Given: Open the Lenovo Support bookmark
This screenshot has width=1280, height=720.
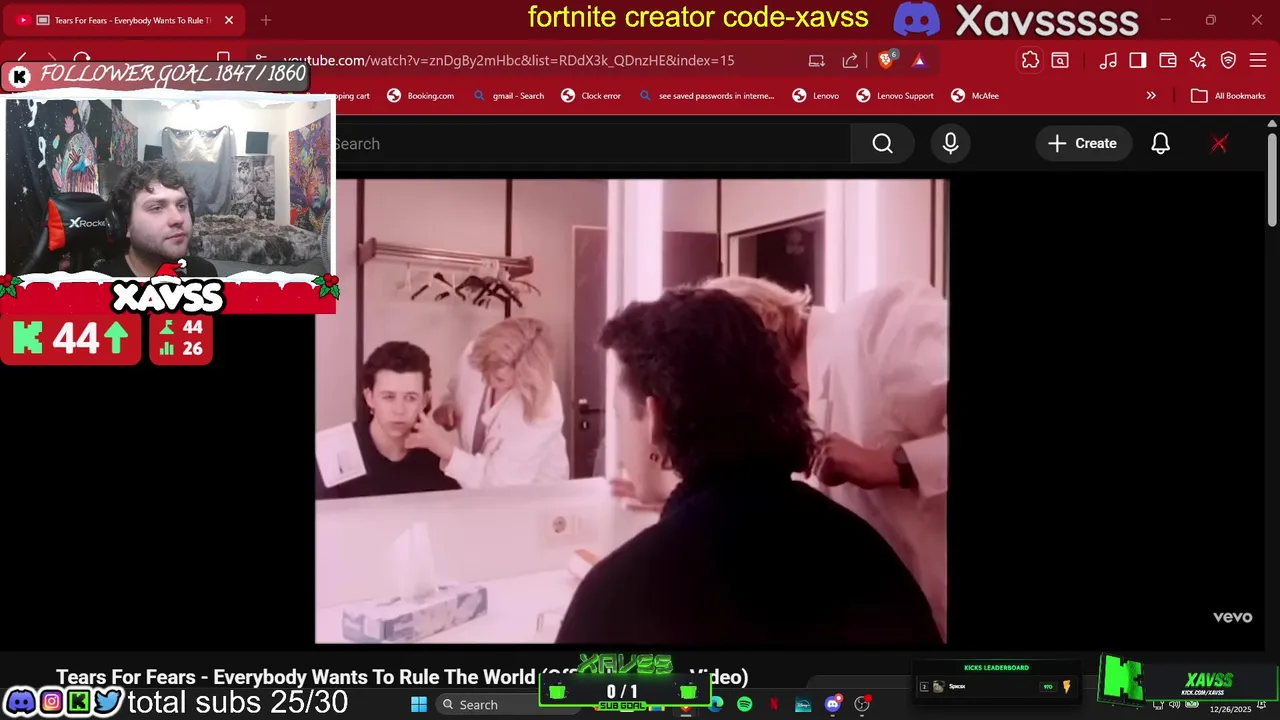Looking at the screenshot, I should click(x=895, y=96).
